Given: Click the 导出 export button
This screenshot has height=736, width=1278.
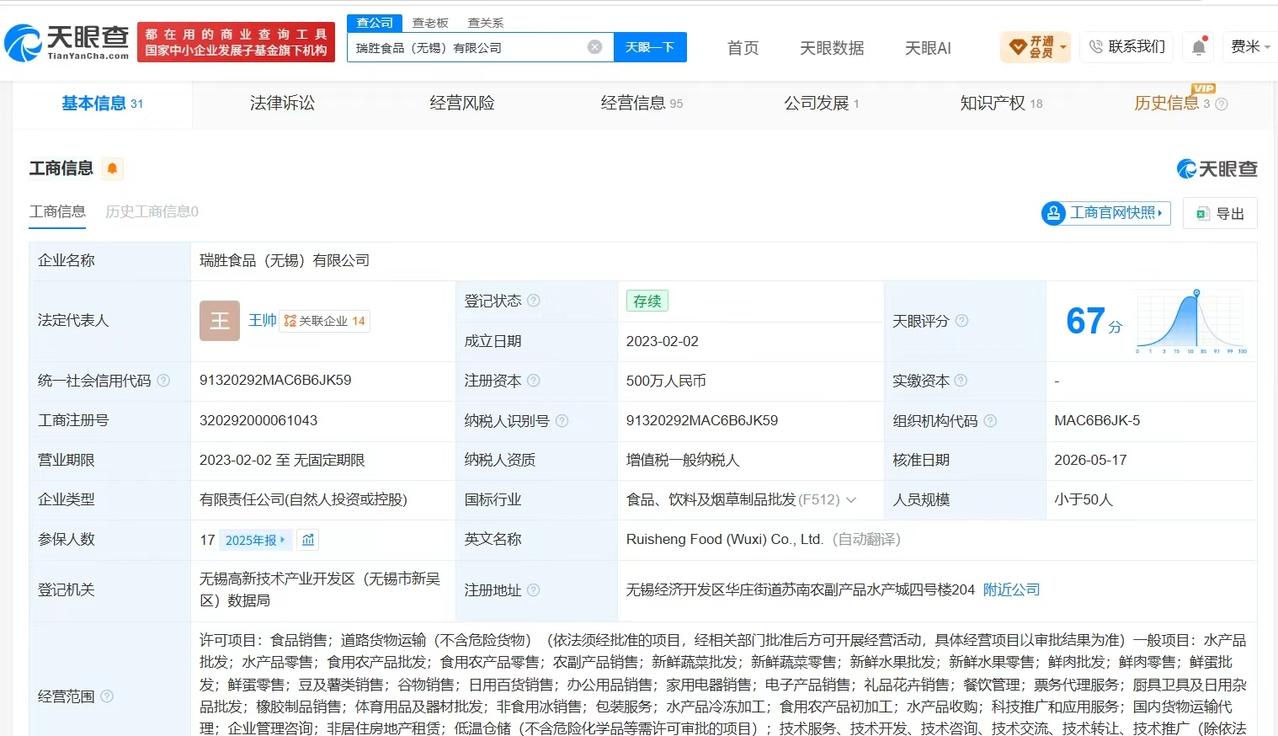Looking at the screenshot, I should tap(1220, 213).
